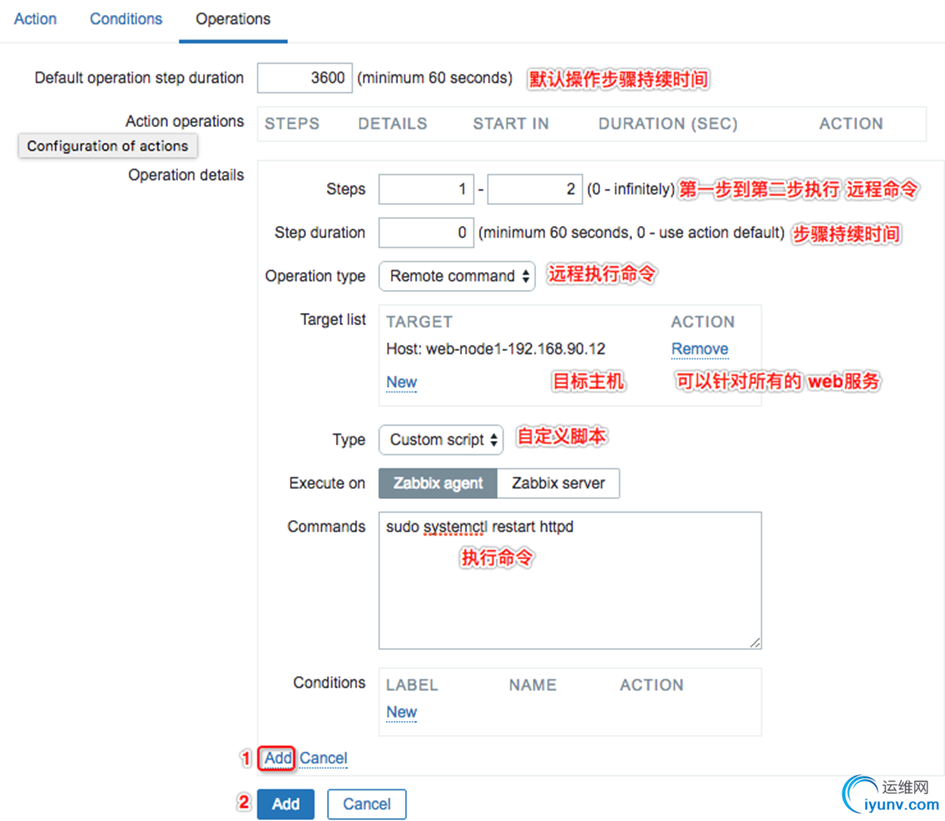Add a New target in Target list
Screen dimensions: 945x821
click(x=401, y=382)
